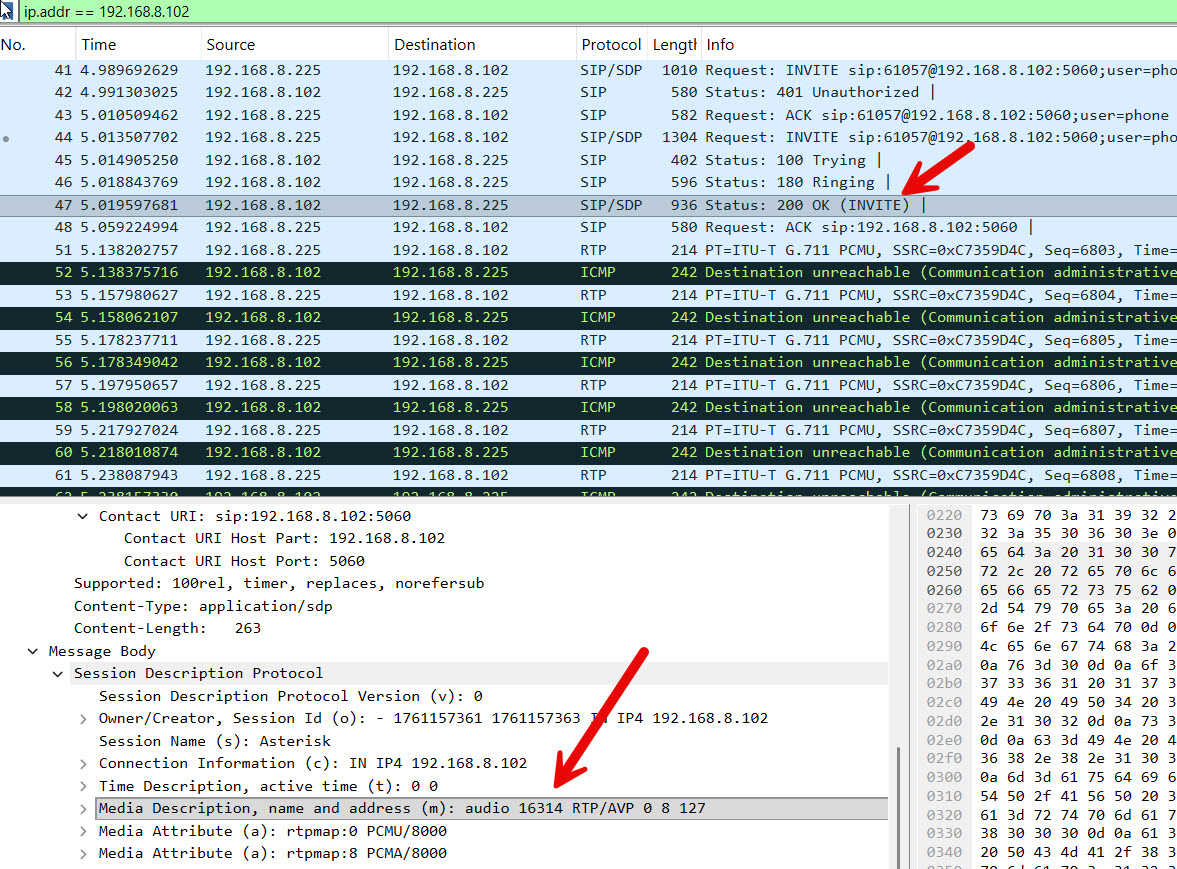Screen dimensions: 1177x869
Task: Click the Info column header
Action: [720, 45]
